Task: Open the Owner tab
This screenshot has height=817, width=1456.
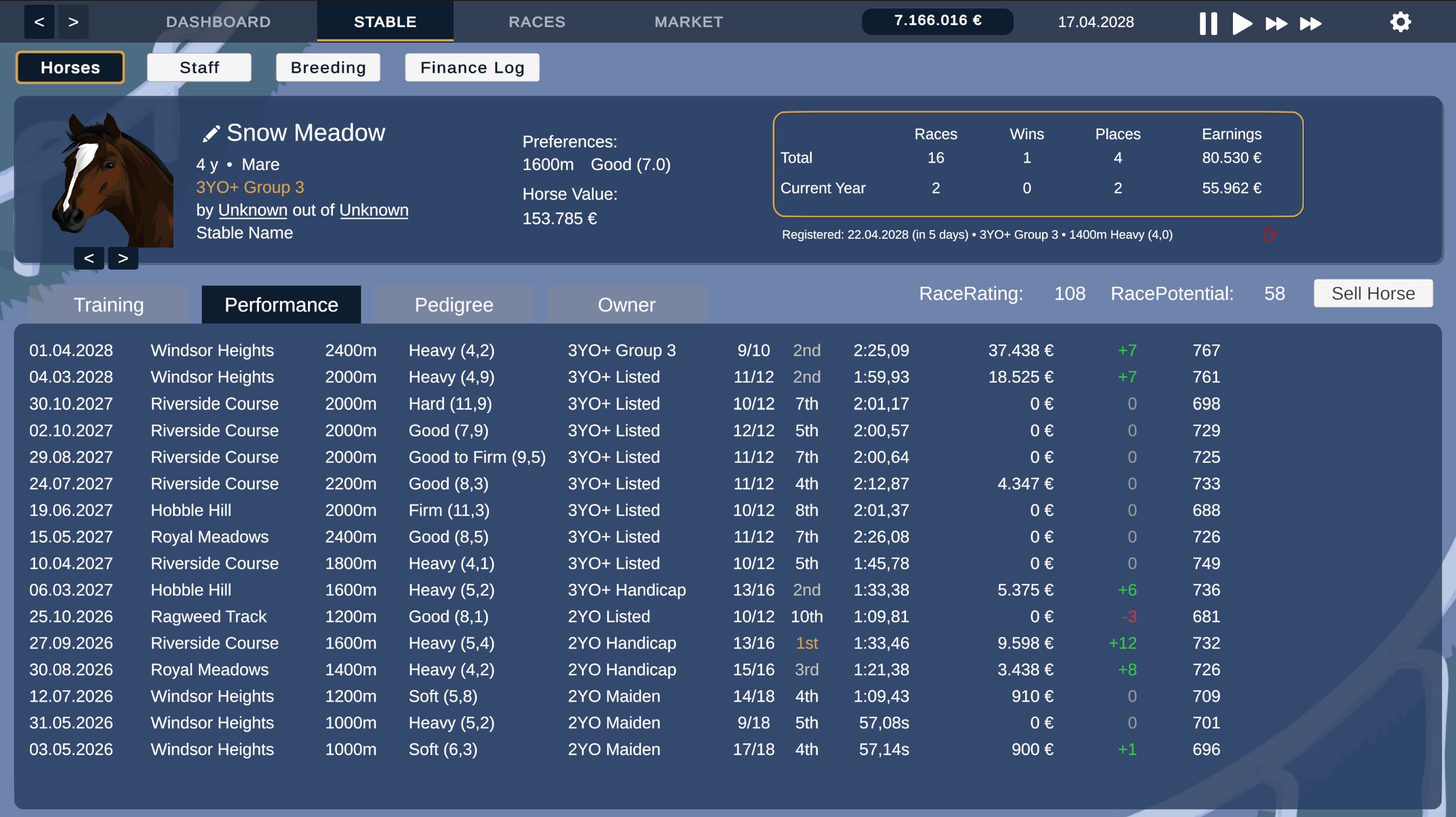Action: click(626, 304)
